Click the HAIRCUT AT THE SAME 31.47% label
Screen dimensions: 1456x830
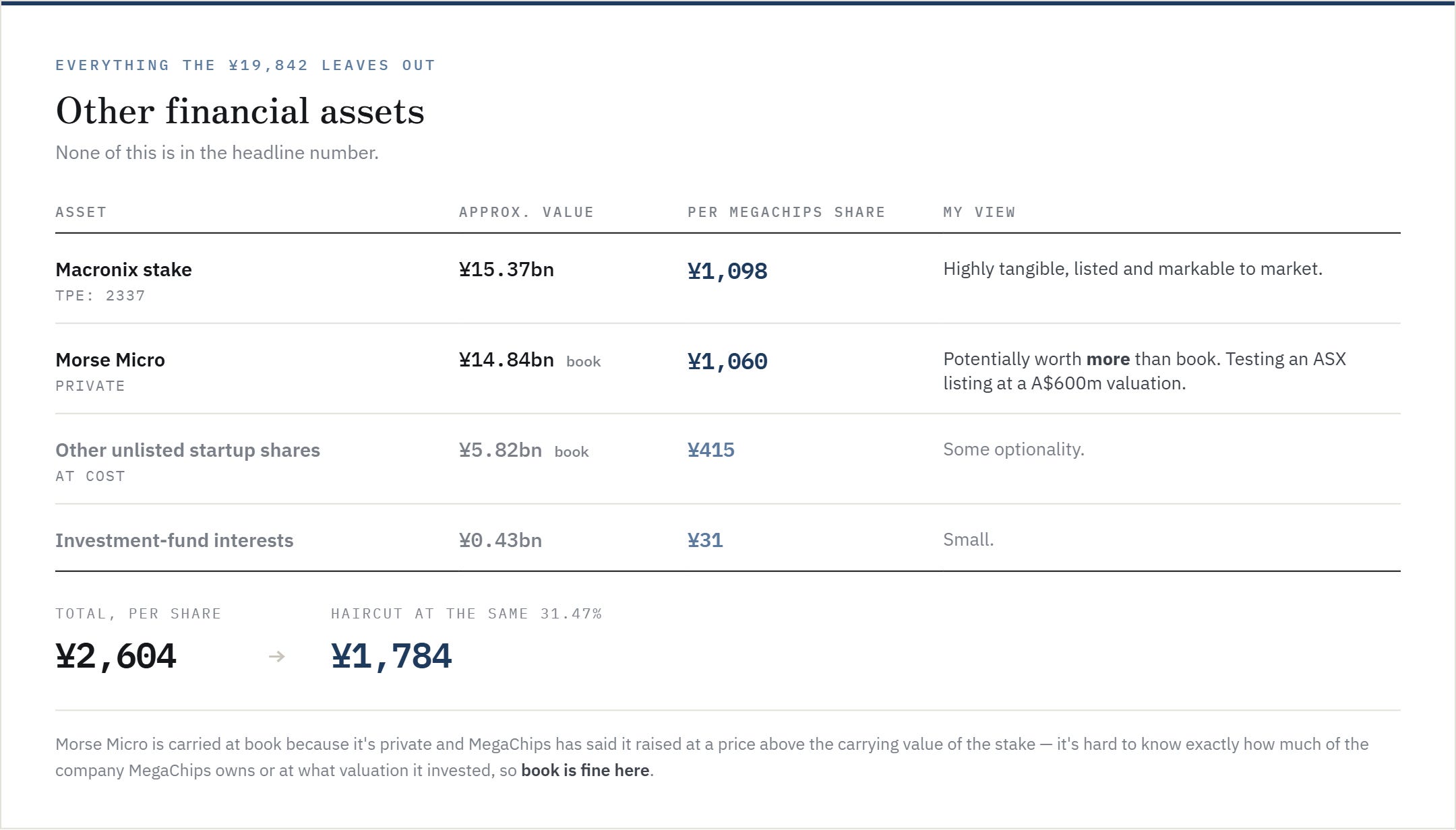(466, 614)
